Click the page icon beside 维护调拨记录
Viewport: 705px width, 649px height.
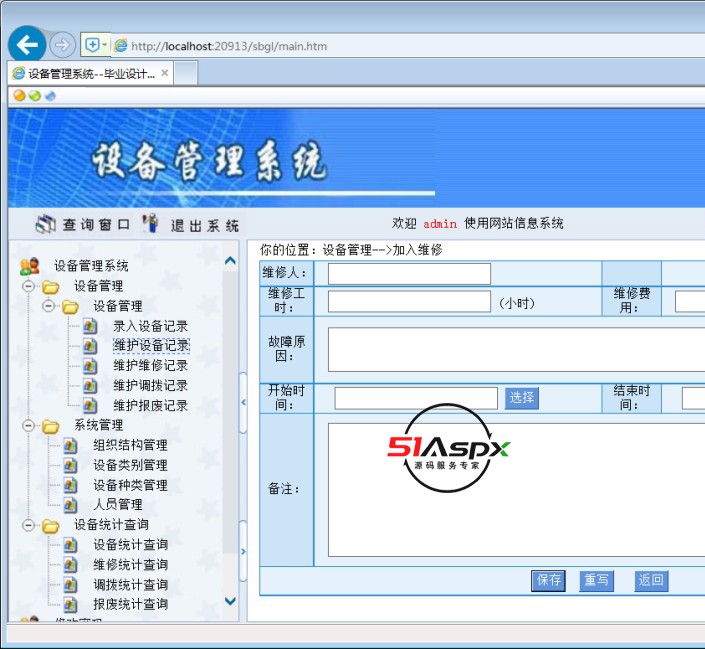[90, 385]
